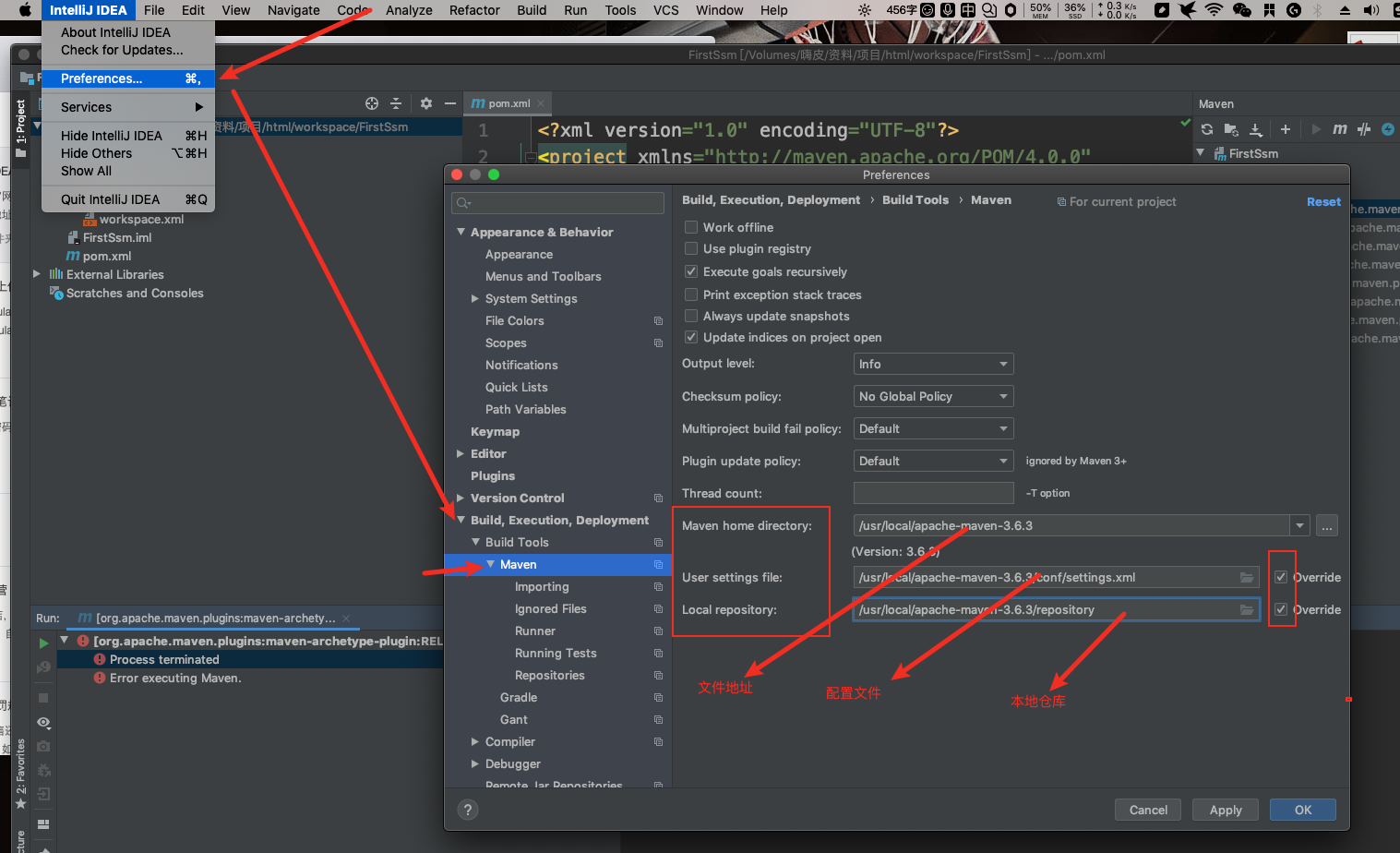Toggle Update indices on project open checkbox

(691, 337)
